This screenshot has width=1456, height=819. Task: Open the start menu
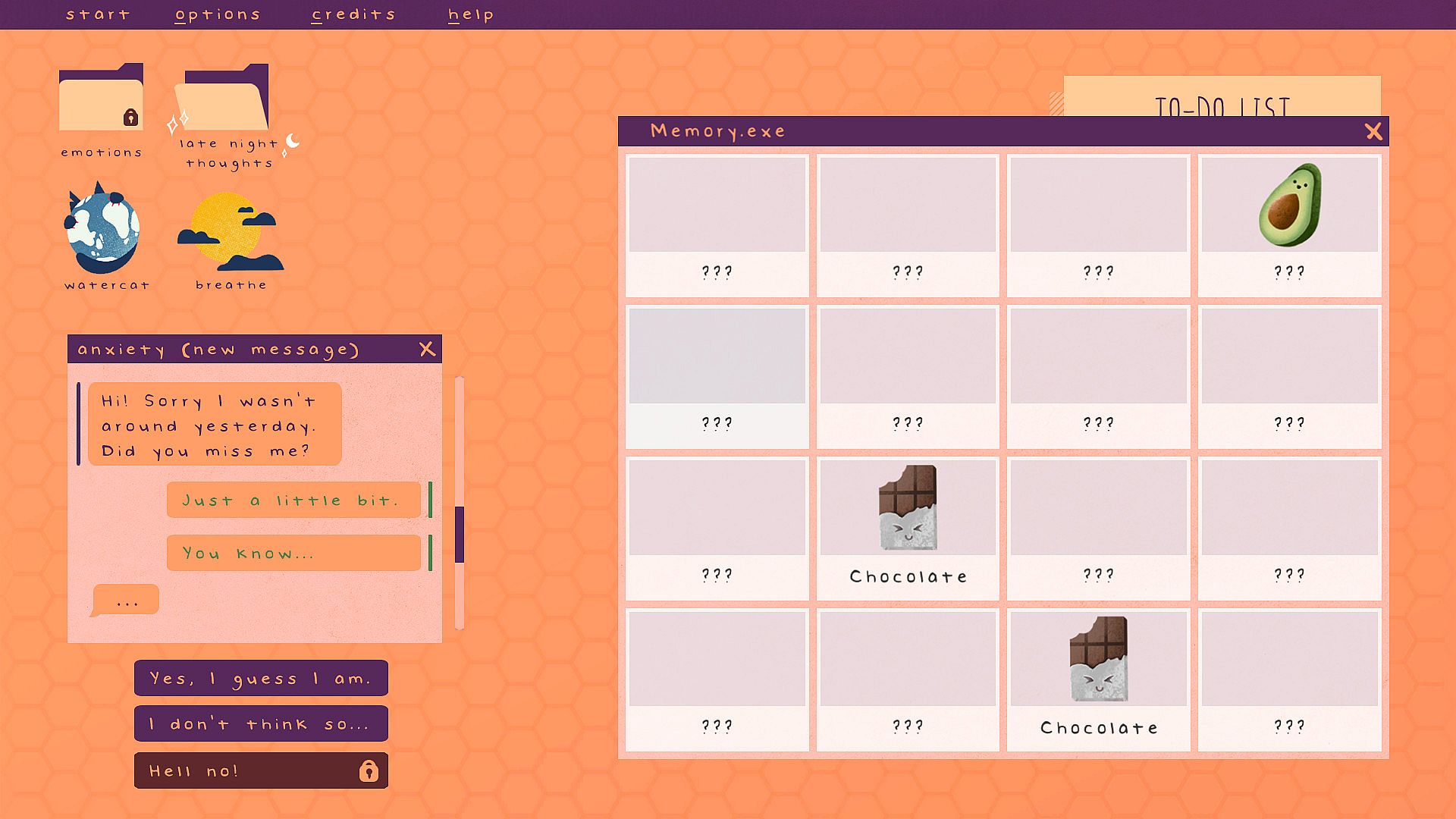click(98, 14)
